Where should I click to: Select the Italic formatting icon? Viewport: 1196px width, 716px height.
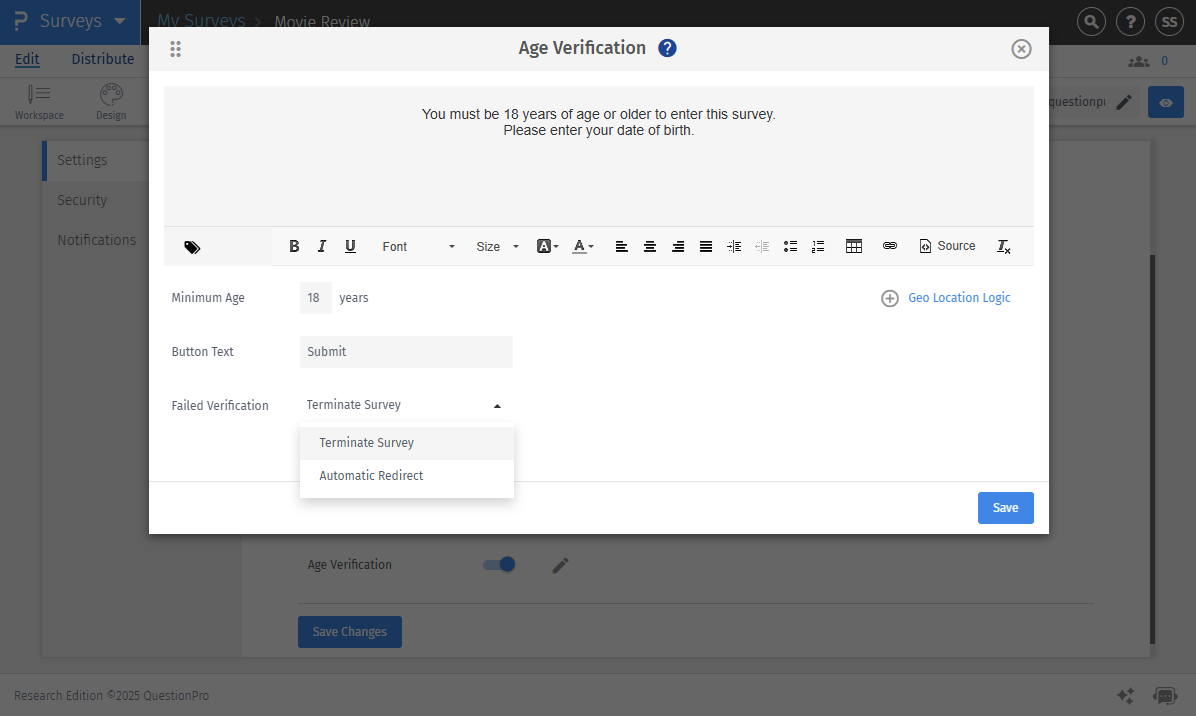coord(322,246)
